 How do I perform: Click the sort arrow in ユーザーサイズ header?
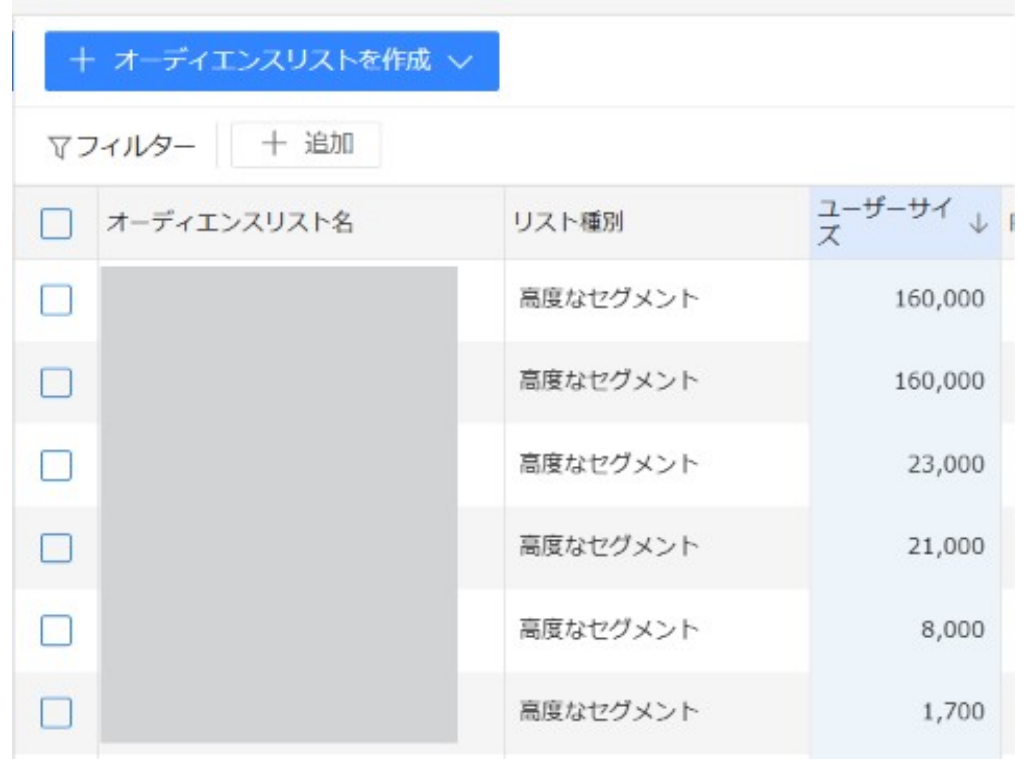tap(979, 223)
